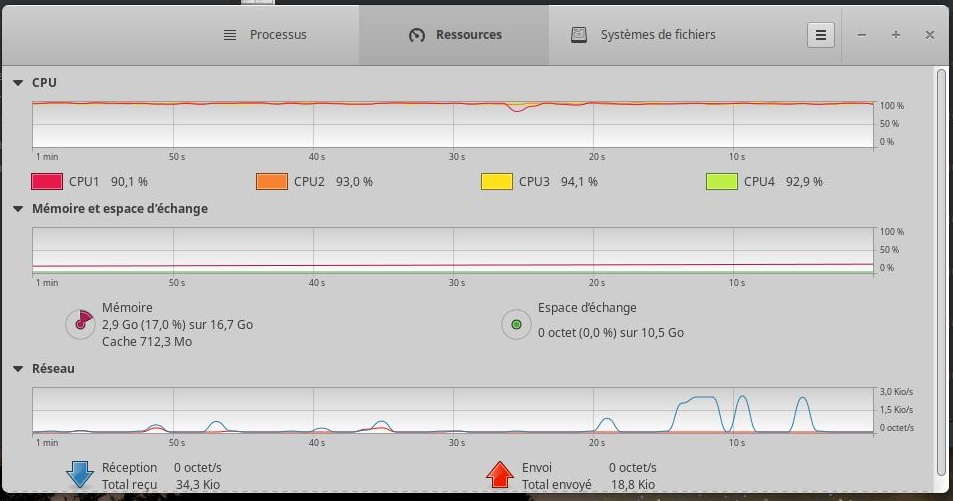Click the Réception blue arrow icon

[x=80, y=474]
